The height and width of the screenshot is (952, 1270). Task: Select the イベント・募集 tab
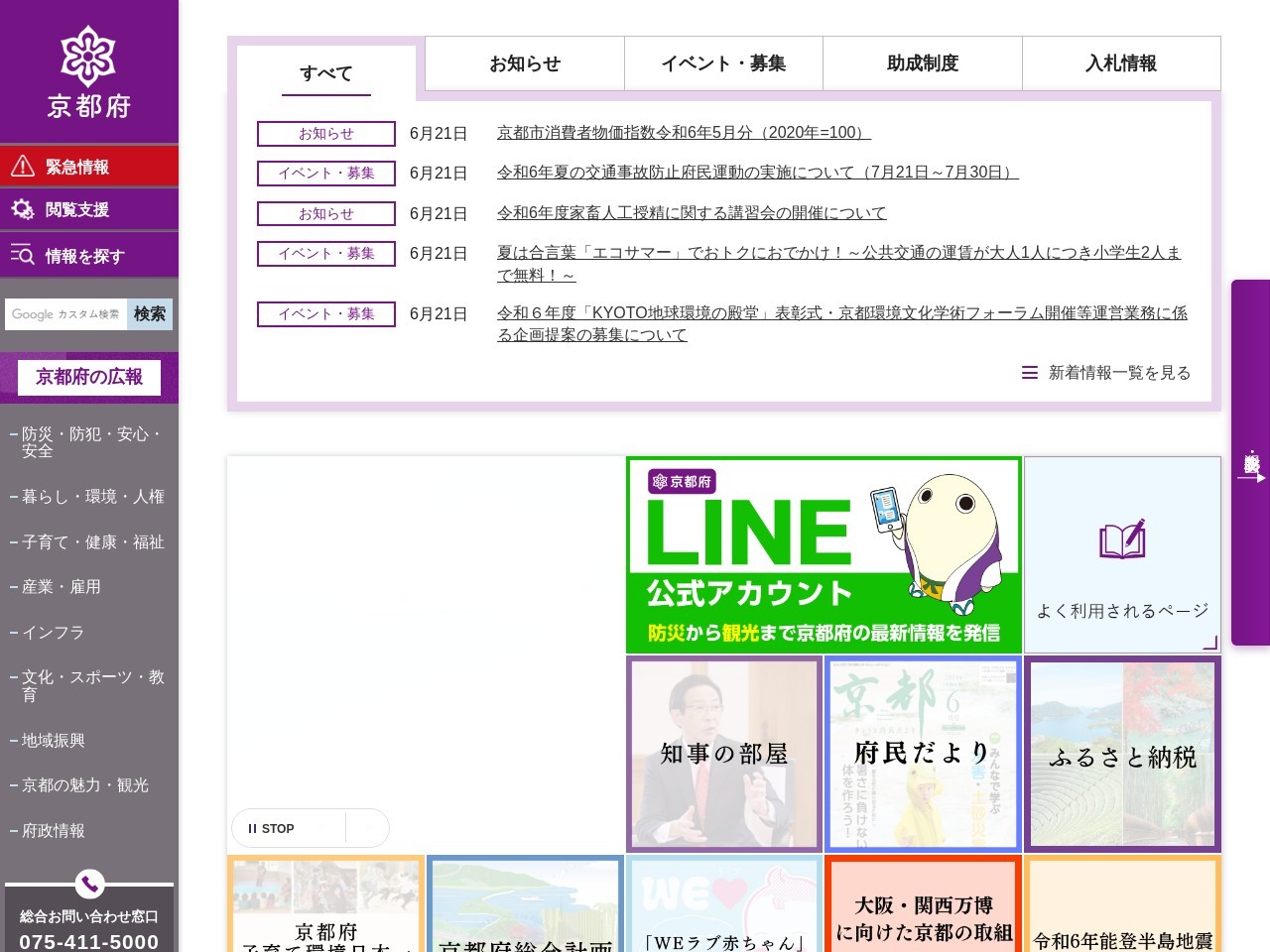723,63
